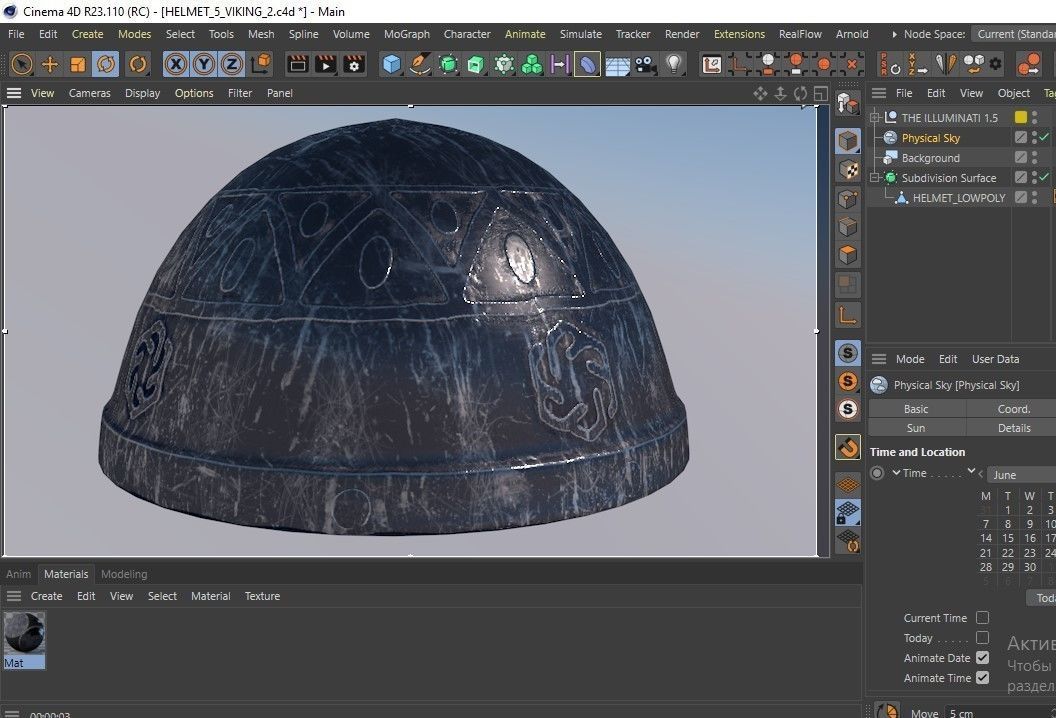Switch the coordinate system cube icon

pyautogui.click(x=261, y=64)
